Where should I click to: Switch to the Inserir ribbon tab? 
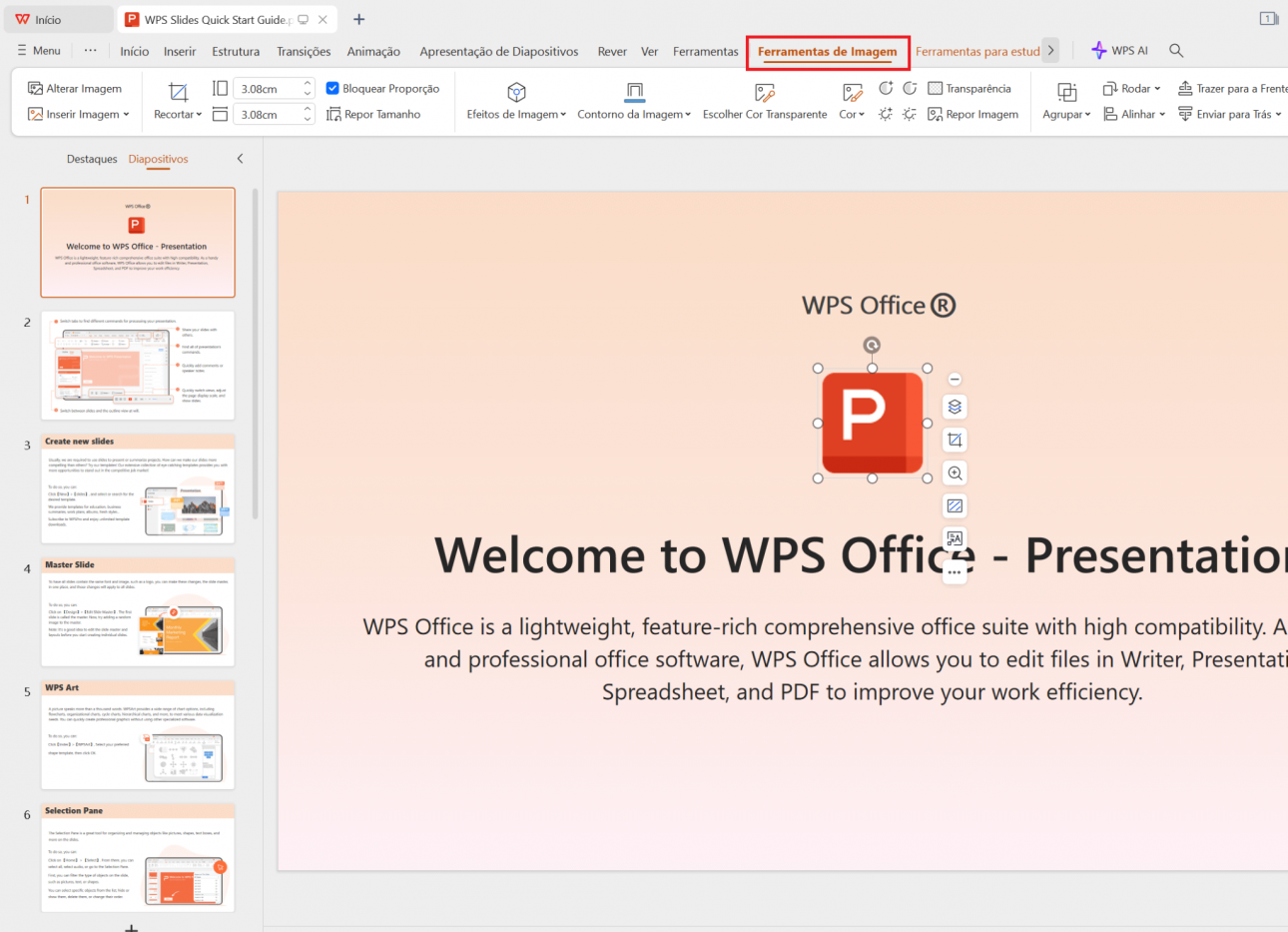click(x=180, y=51)
